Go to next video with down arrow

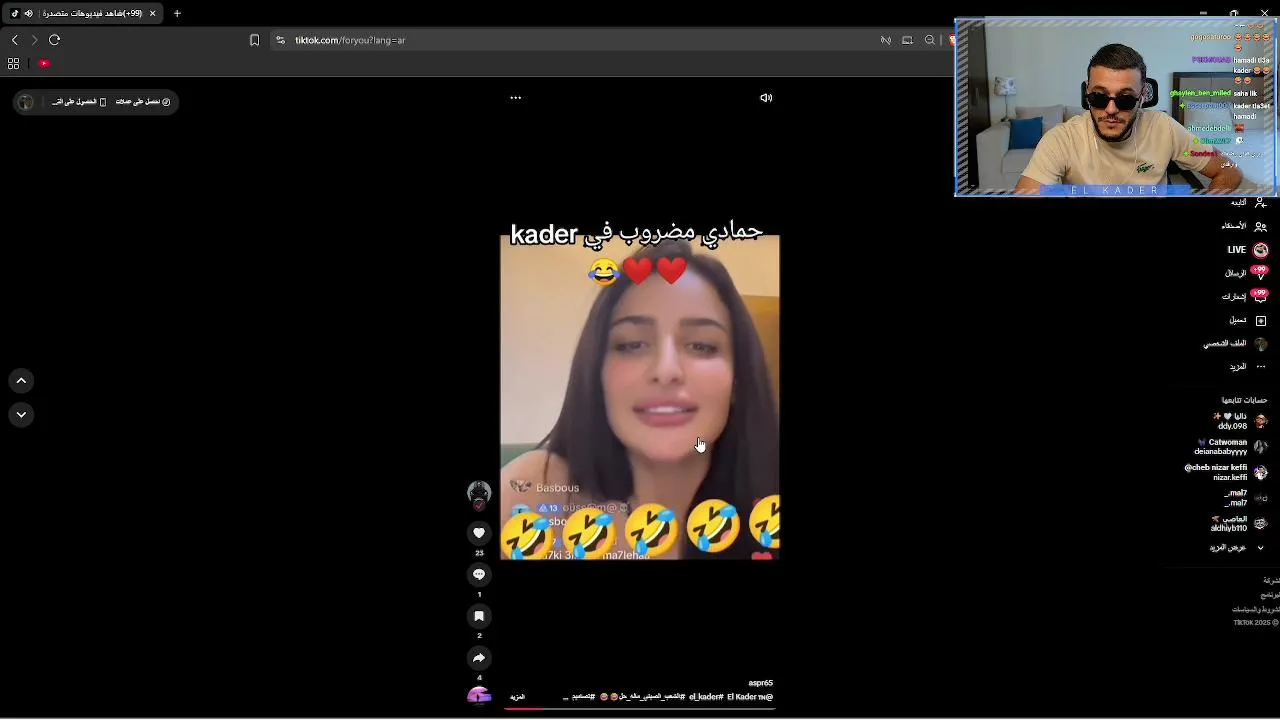click(21, 414)
